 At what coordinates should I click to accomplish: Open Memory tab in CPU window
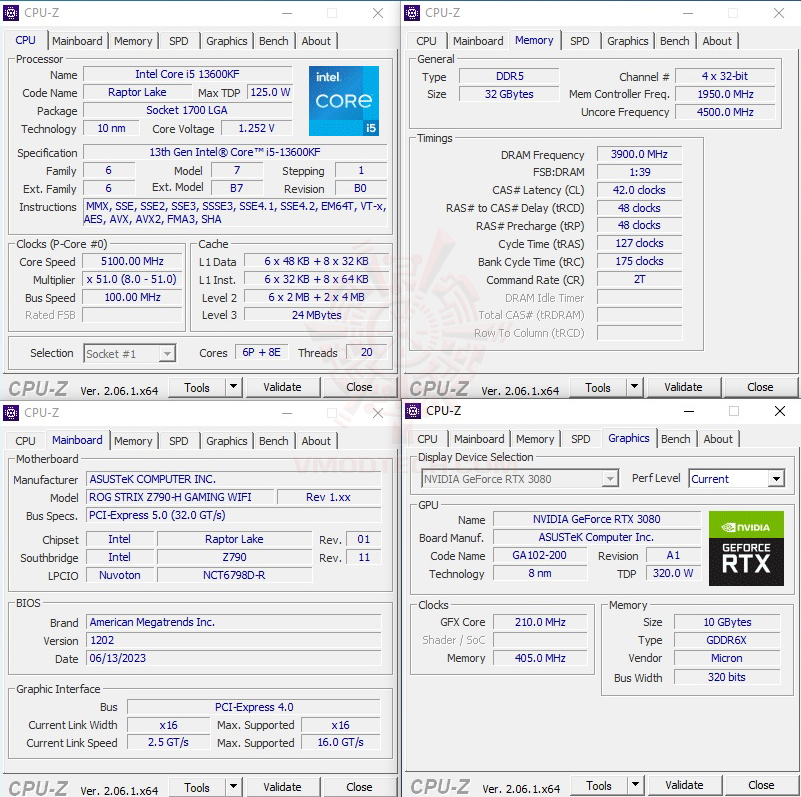(133, 41)
